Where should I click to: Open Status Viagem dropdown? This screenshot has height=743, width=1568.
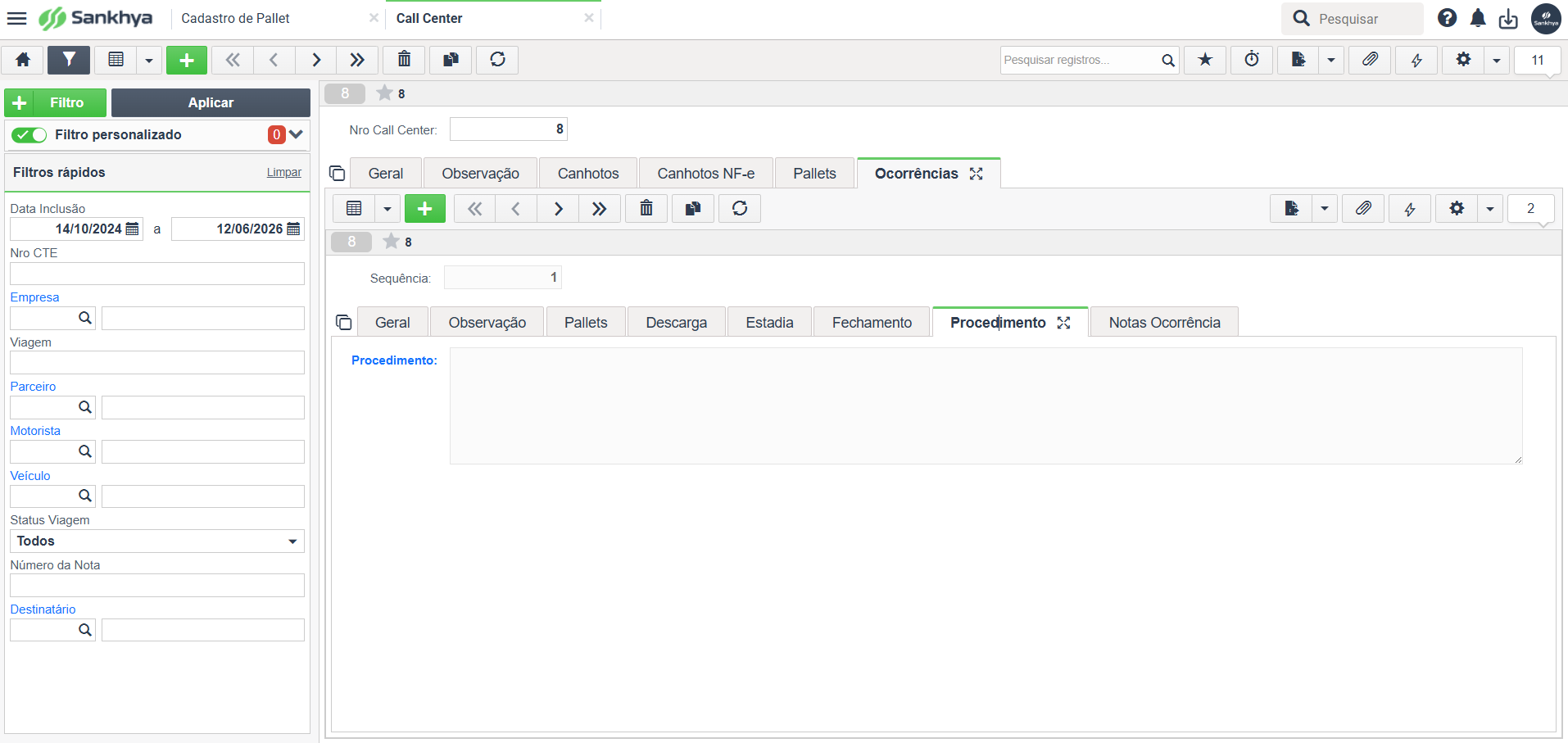[x=157, y=541]
